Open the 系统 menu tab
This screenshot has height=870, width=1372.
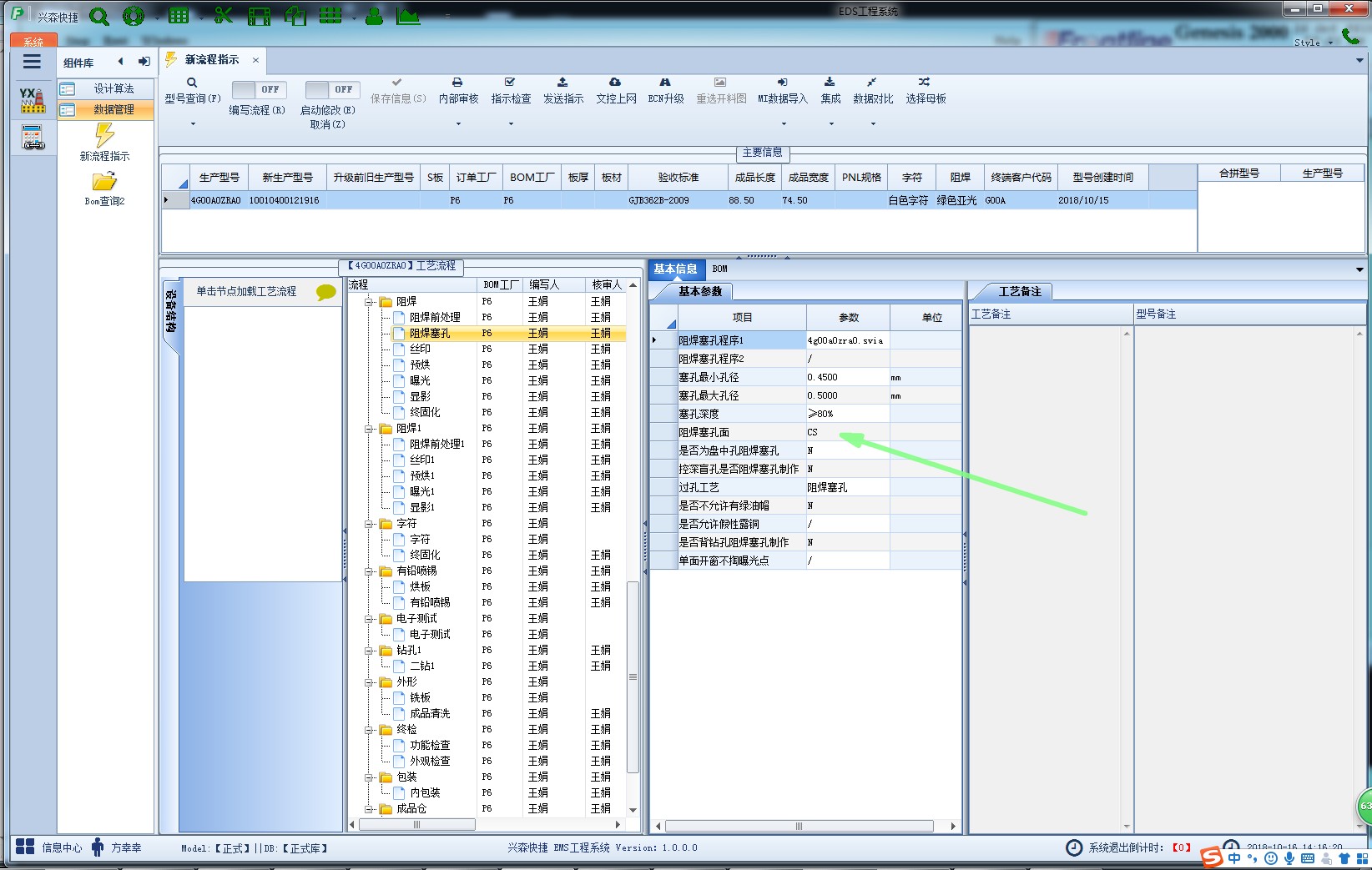(x=33, y=41)
